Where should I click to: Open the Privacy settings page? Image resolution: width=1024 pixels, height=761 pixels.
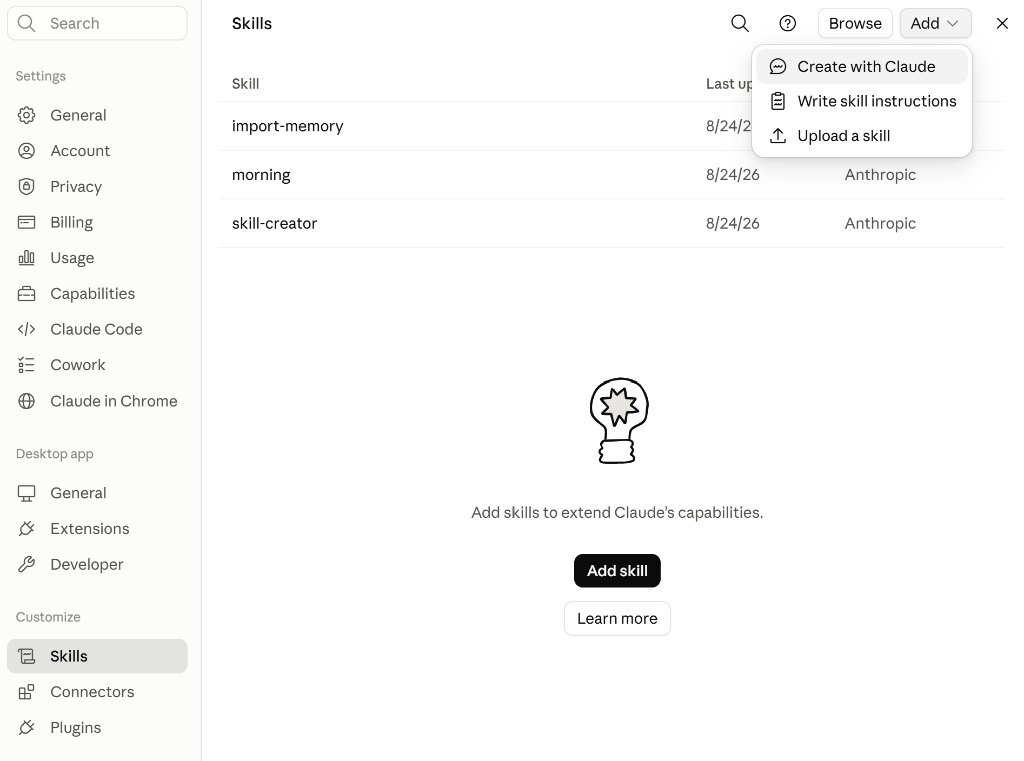(97, 187)
